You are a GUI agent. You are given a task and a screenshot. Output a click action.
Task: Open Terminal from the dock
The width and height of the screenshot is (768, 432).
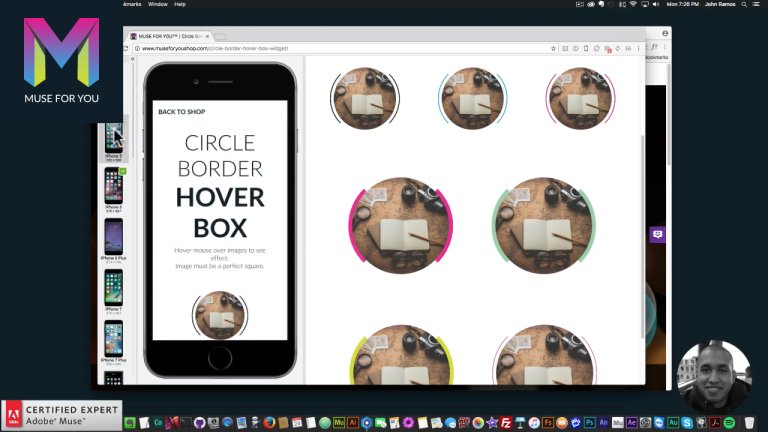[186, 422]
